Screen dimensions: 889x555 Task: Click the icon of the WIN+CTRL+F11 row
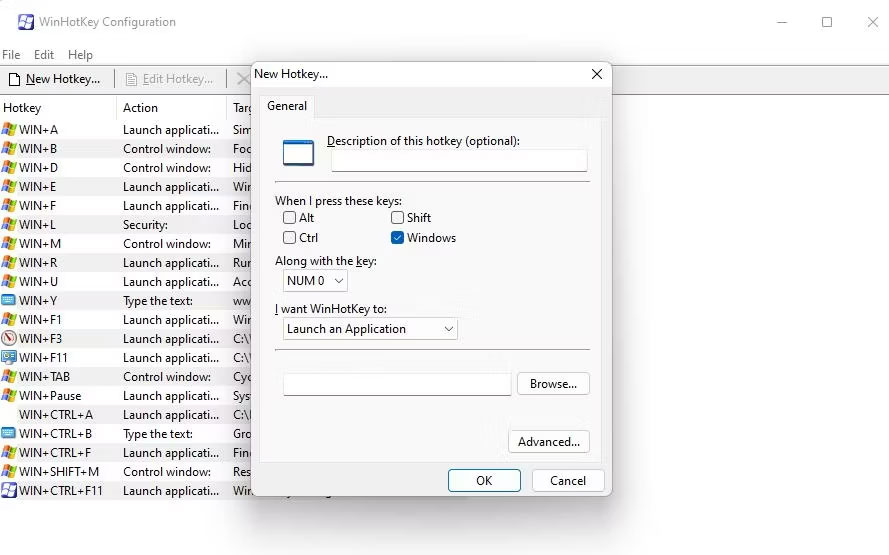click(x=9, y=490)
